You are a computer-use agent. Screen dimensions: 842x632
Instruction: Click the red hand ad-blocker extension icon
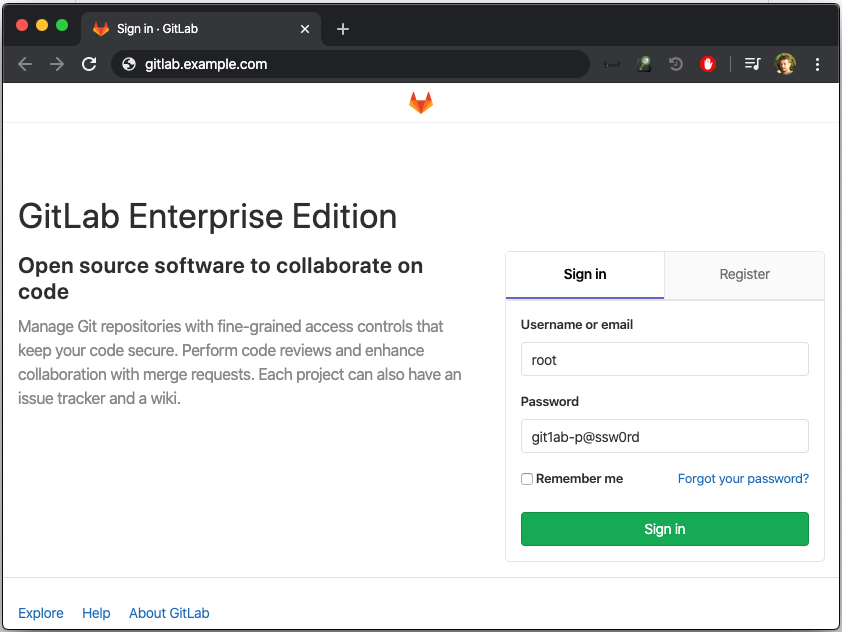[x=708, y=64]
